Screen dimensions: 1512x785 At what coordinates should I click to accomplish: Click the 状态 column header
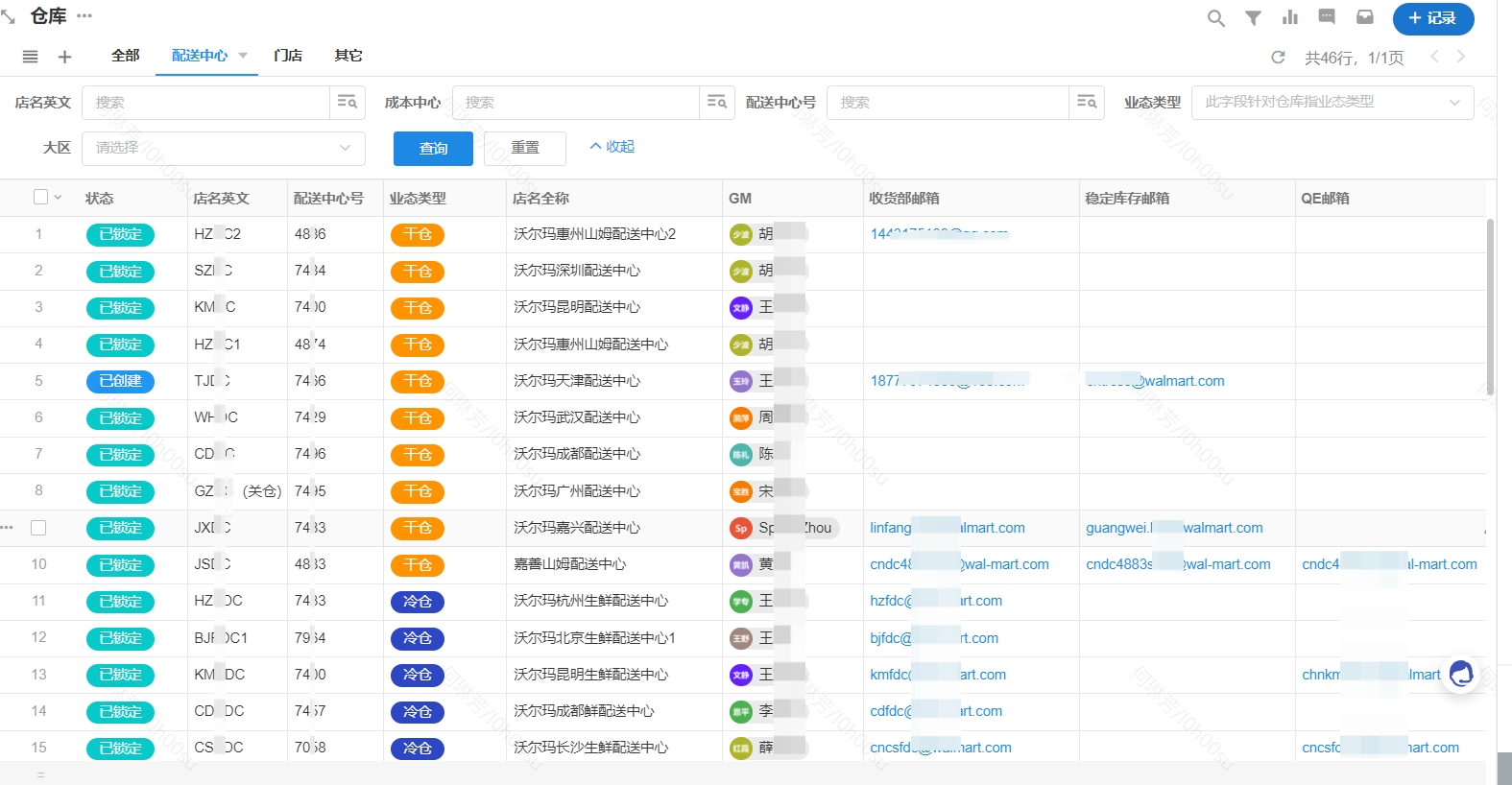tap(99, 198)
